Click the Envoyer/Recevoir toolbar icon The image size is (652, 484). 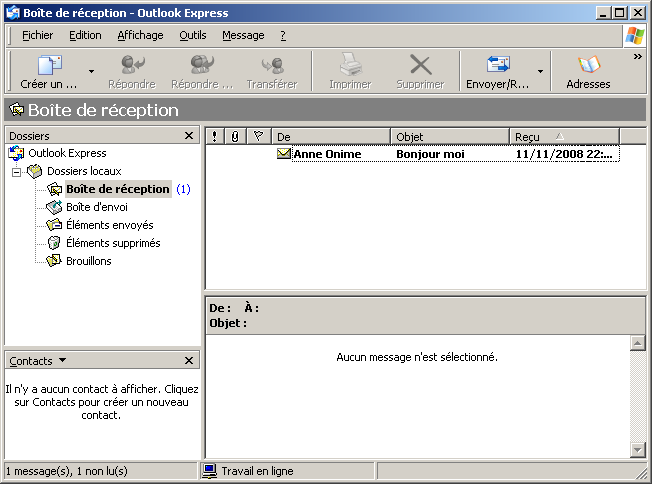(498, 64)
